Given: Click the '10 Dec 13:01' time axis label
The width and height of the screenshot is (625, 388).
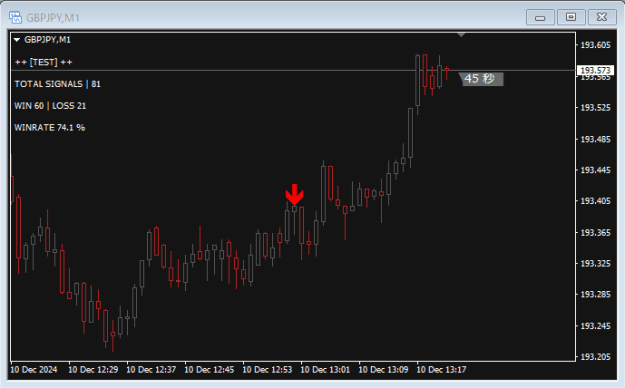Looking at the screenshot, I should [x=325, y=370].
